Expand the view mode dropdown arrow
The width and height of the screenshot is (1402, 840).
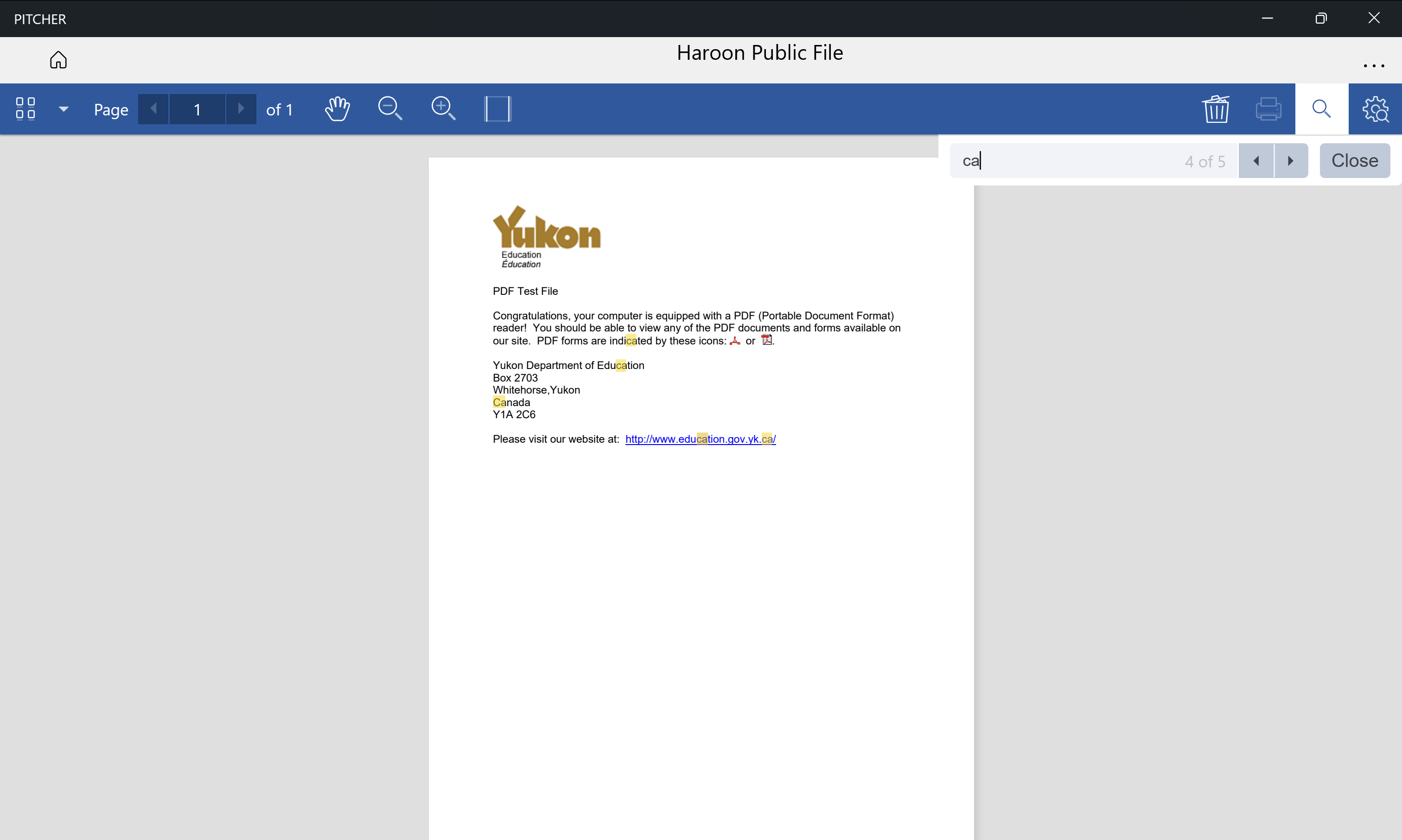64,108
